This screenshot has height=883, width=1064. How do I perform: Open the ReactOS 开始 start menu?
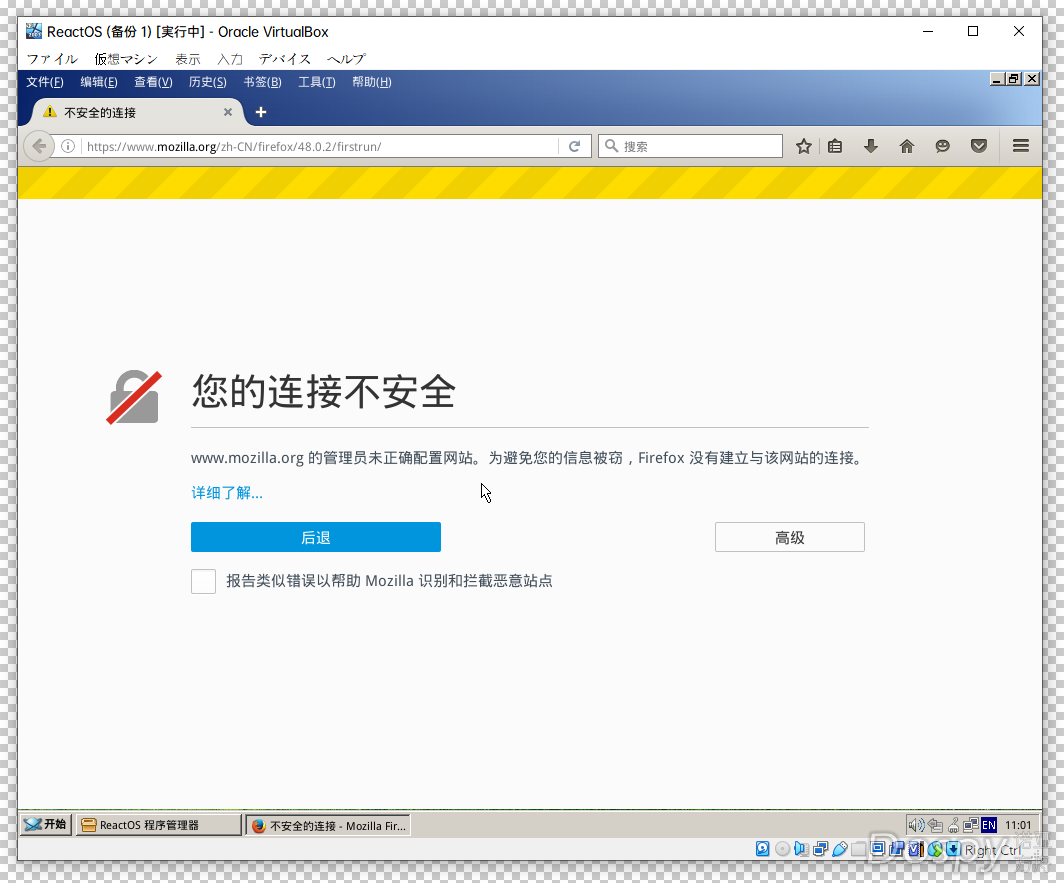pos(46,824)
